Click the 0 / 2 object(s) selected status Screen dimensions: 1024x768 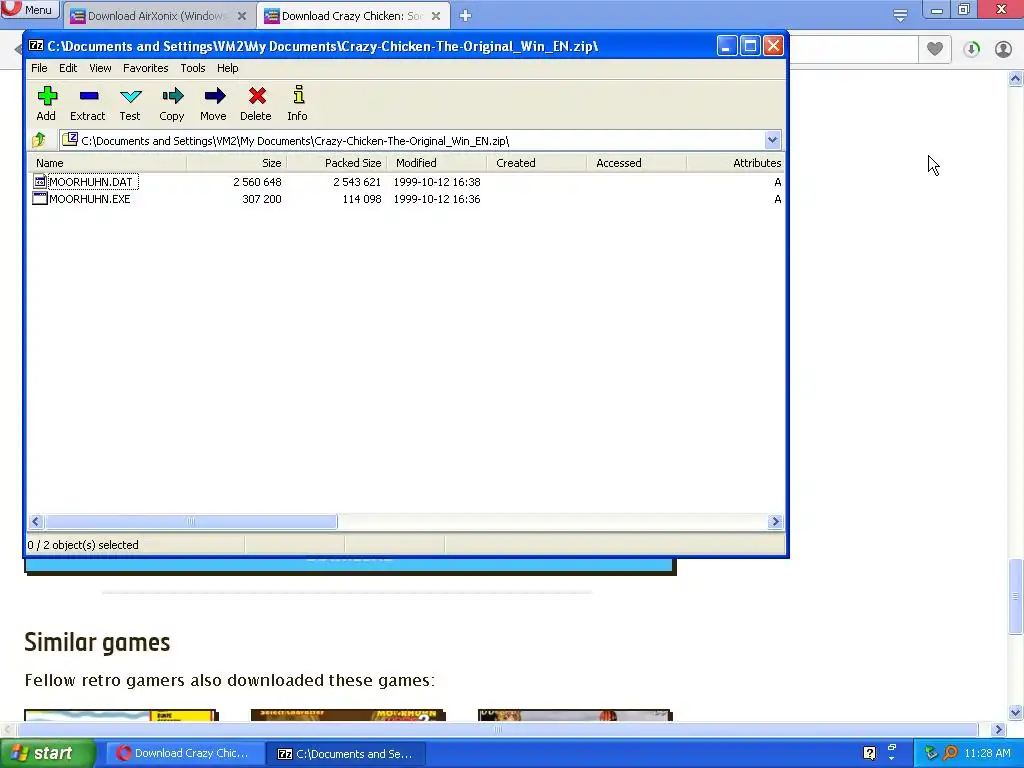pyautogui.click(x=83, y=545)
